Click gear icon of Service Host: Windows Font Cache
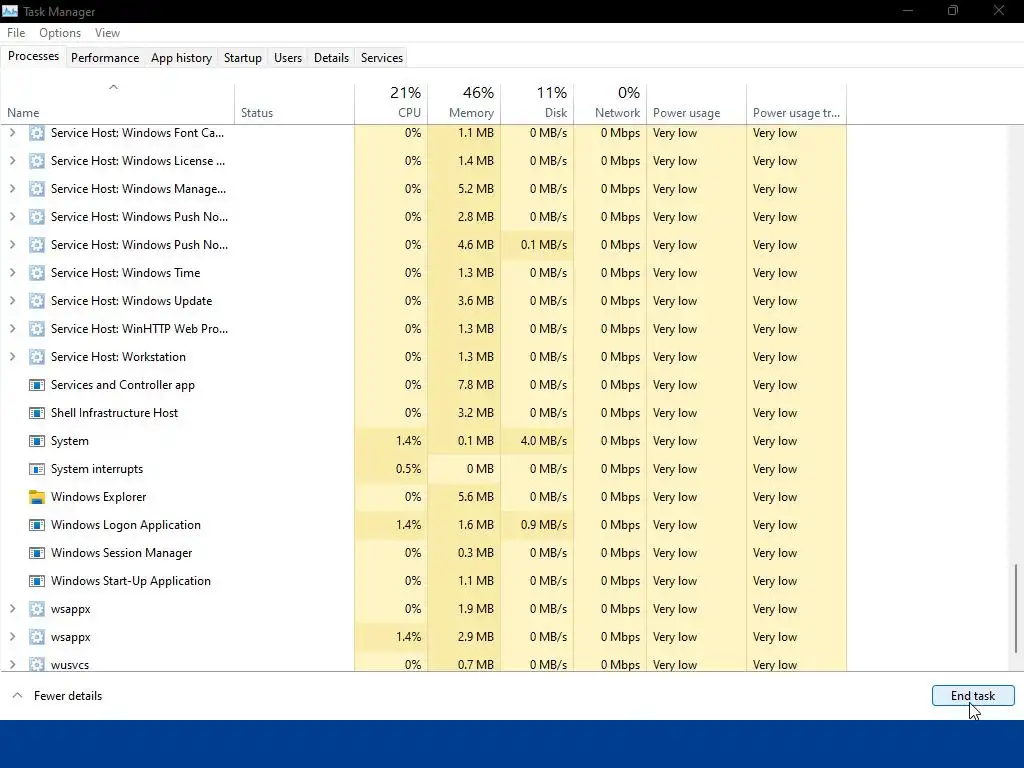This screenshot has width=1024, height=768. tap(37, 133)
